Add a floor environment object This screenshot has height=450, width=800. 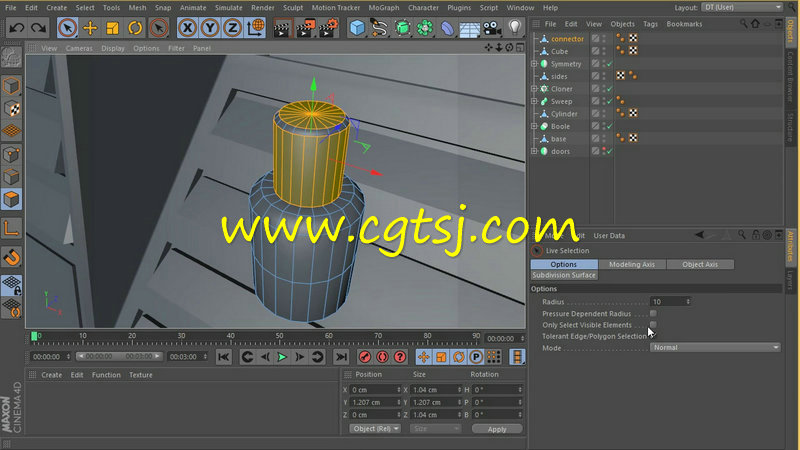[469, 29]
